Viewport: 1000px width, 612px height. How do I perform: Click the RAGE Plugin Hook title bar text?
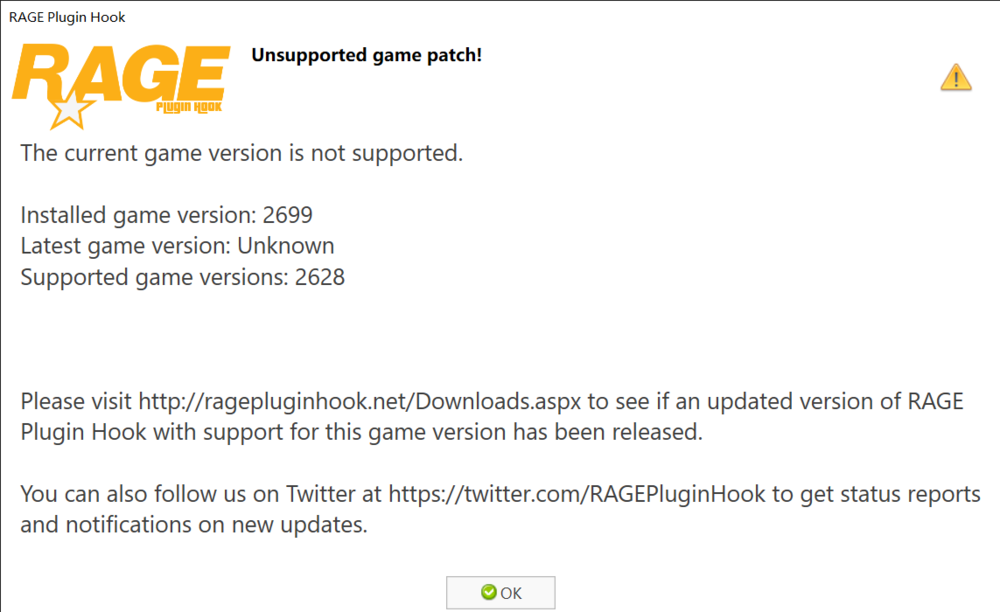[66, 16]
